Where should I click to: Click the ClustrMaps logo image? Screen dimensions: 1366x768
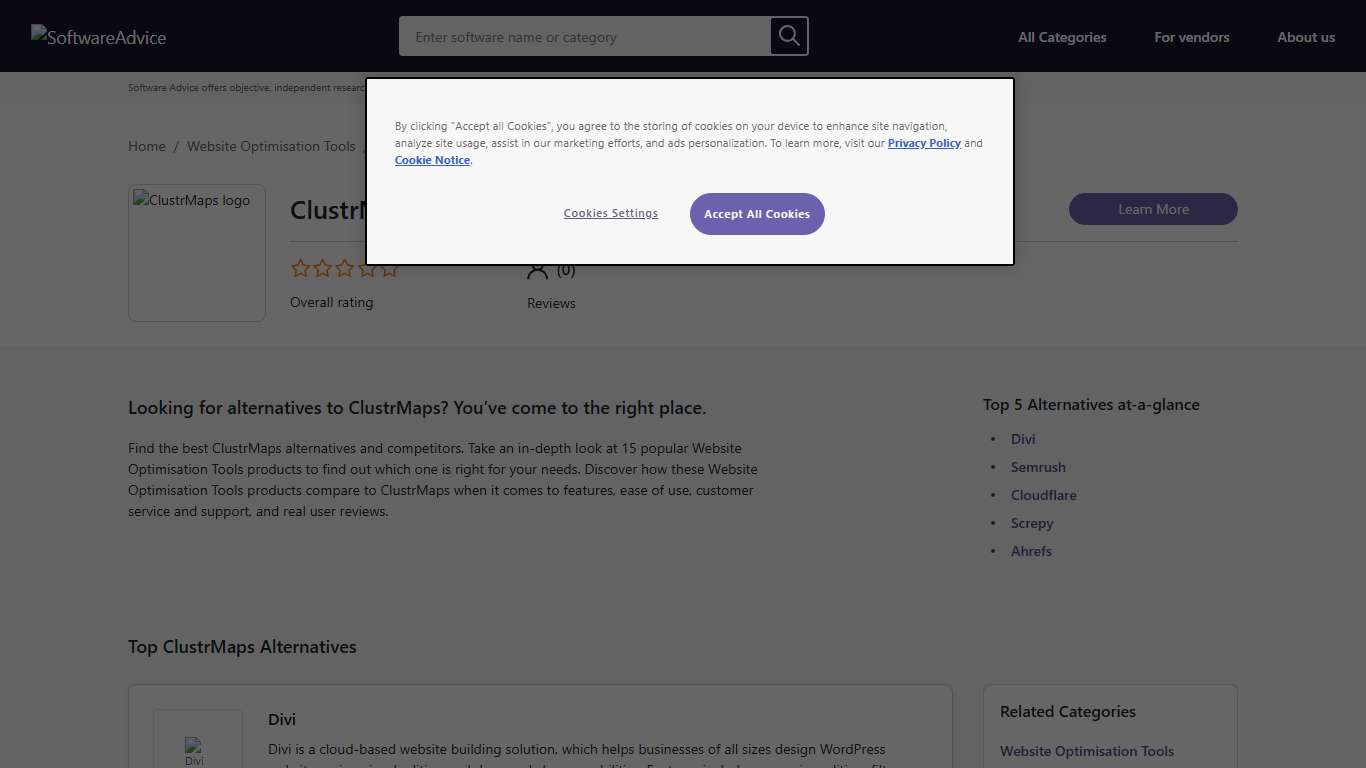pyautogui.click(x=197, y=252)
